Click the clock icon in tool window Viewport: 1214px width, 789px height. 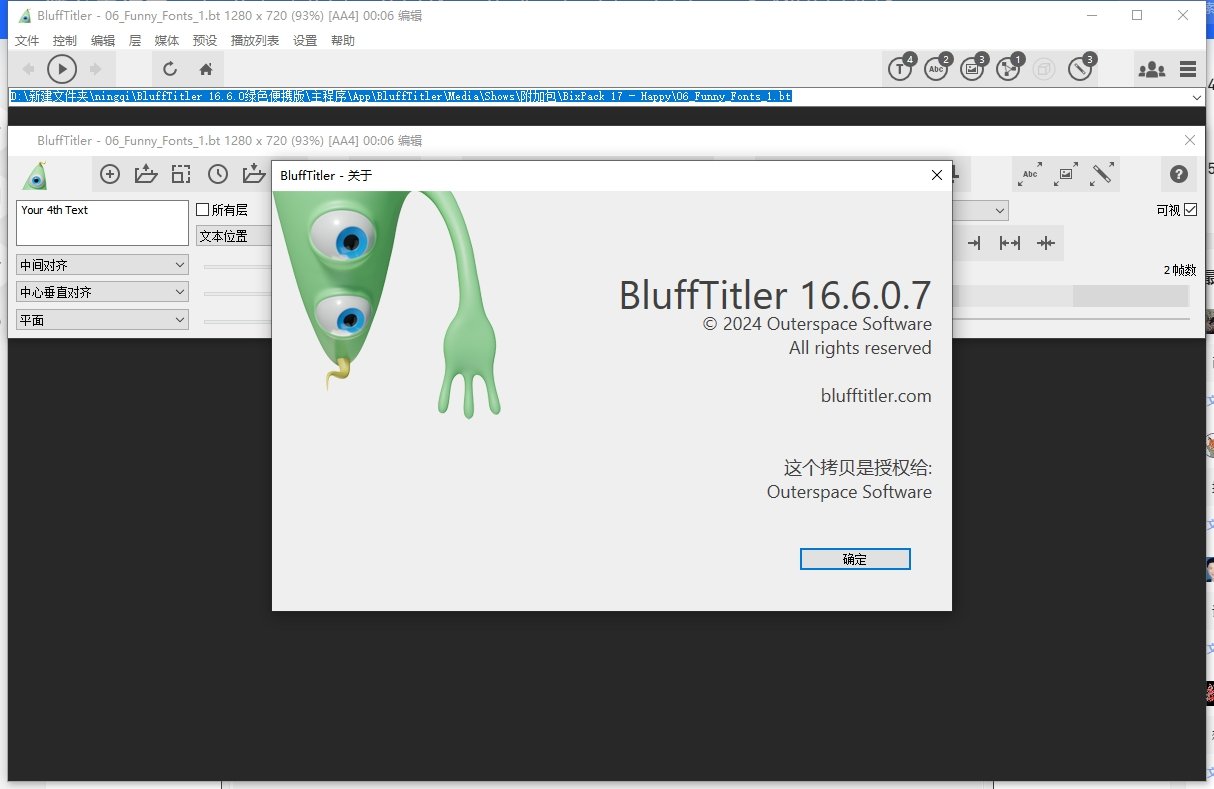point(218,174)
